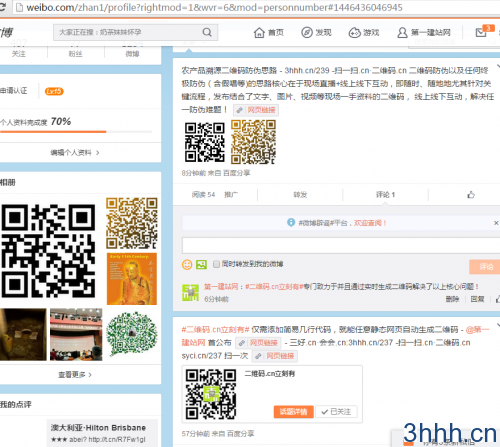
Task: Click the orange details button in the topic card
Action: pyautogui.click(x=293, y=412)
